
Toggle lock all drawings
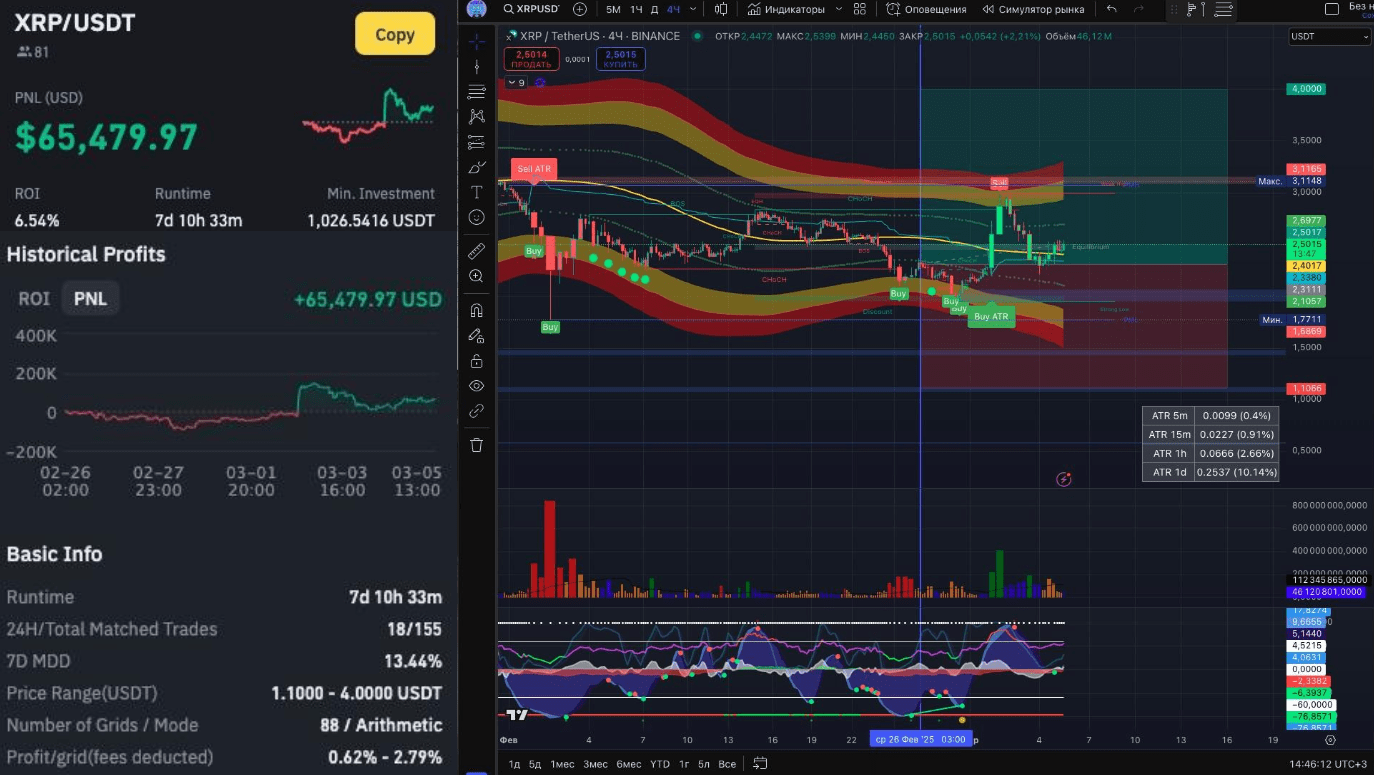click(477, 360)
